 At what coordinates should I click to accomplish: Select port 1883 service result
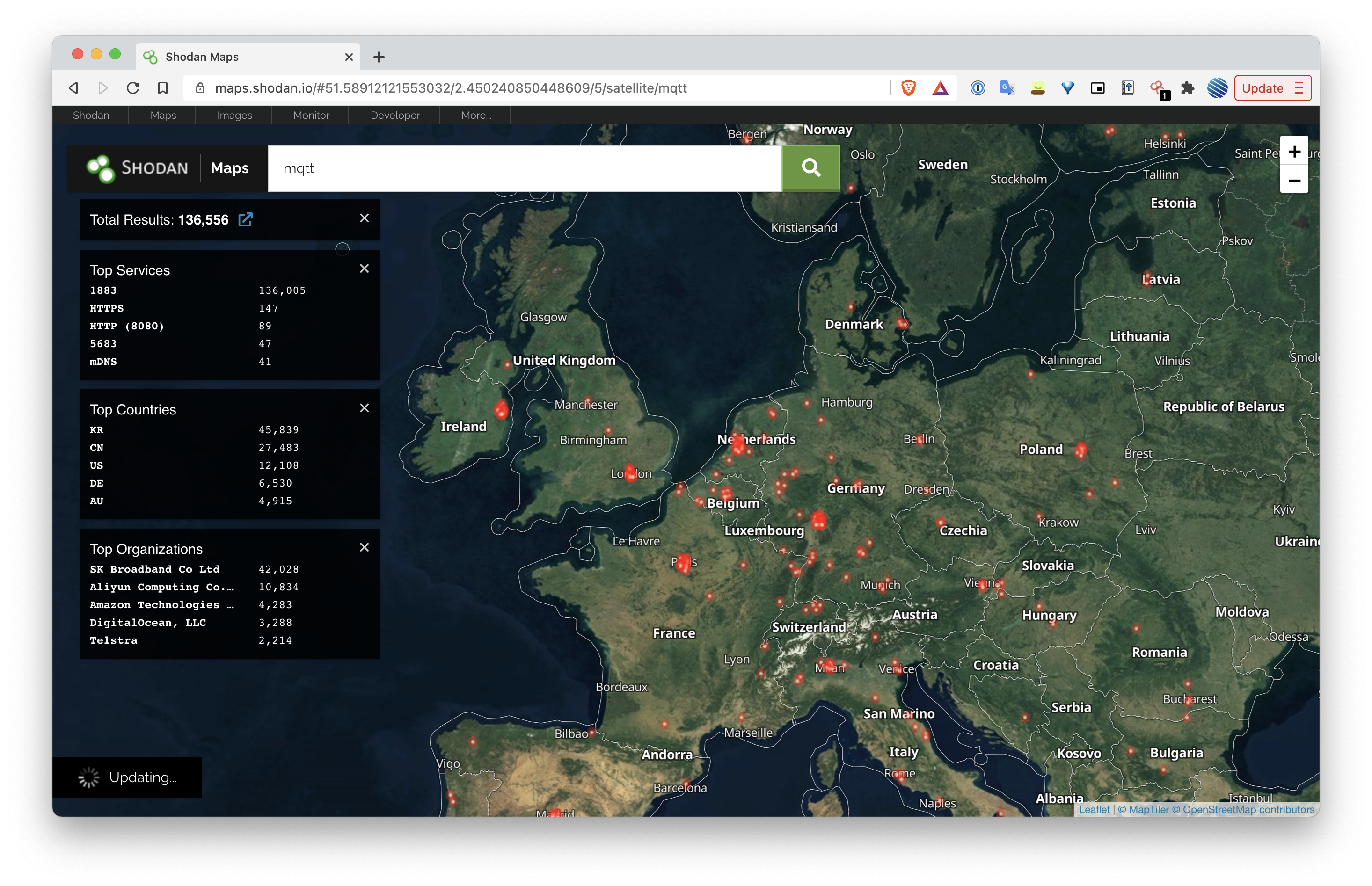point(103,290)
